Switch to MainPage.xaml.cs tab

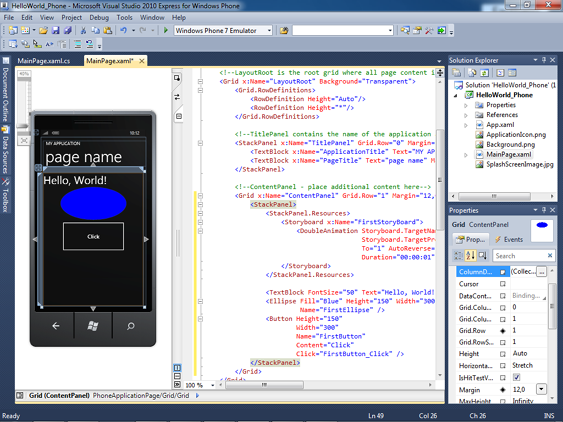tap(44, 61)
